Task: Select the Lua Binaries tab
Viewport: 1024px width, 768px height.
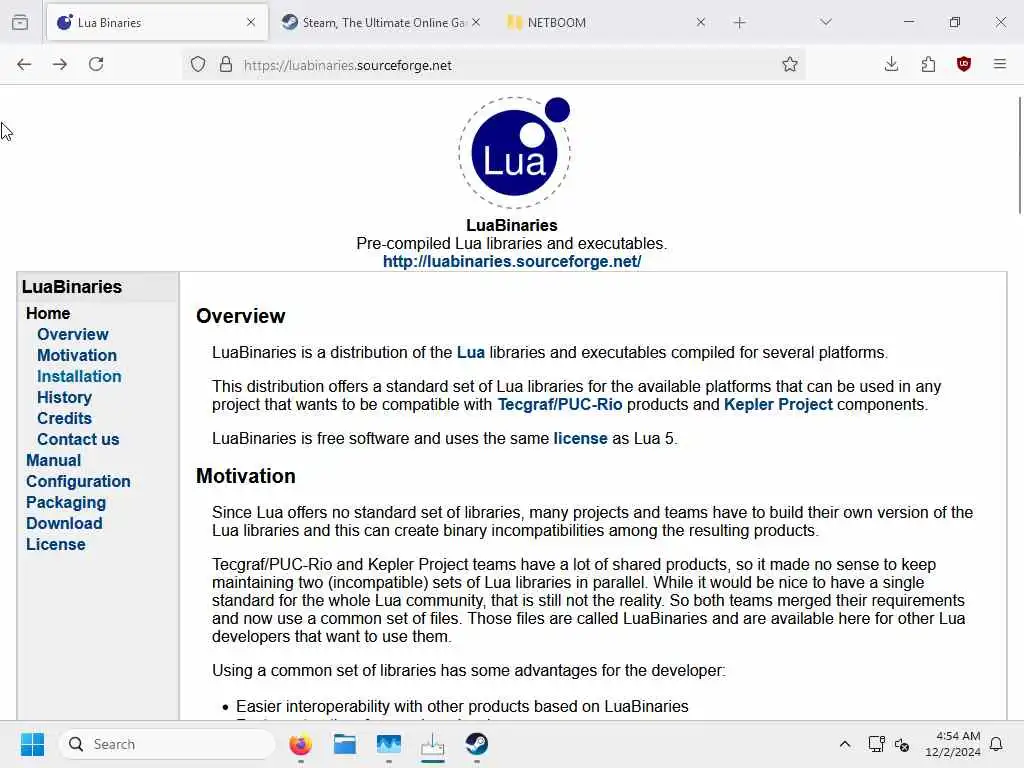Action: [157, 22]
